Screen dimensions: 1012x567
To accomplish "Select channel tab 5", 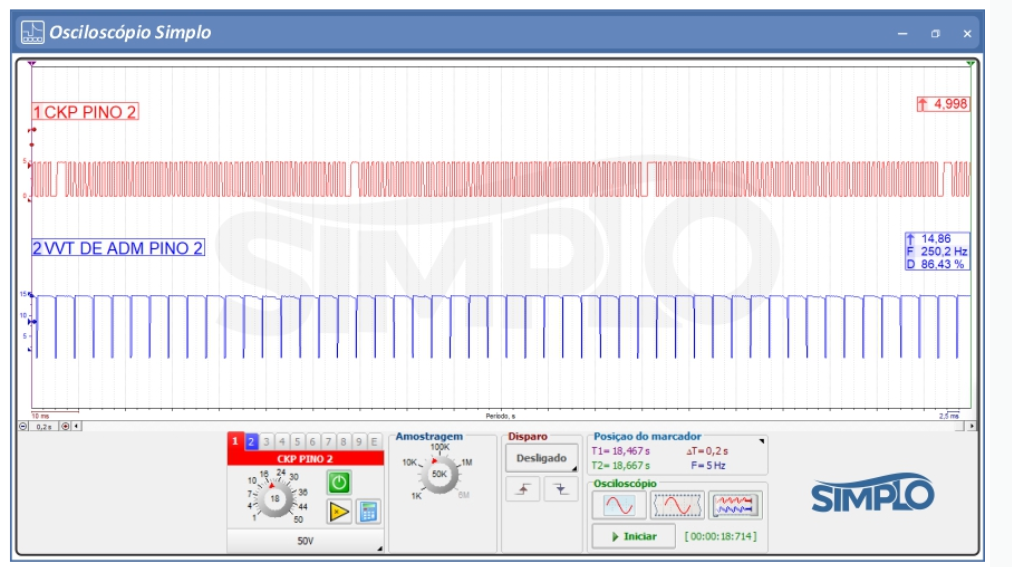I will 298,441.
